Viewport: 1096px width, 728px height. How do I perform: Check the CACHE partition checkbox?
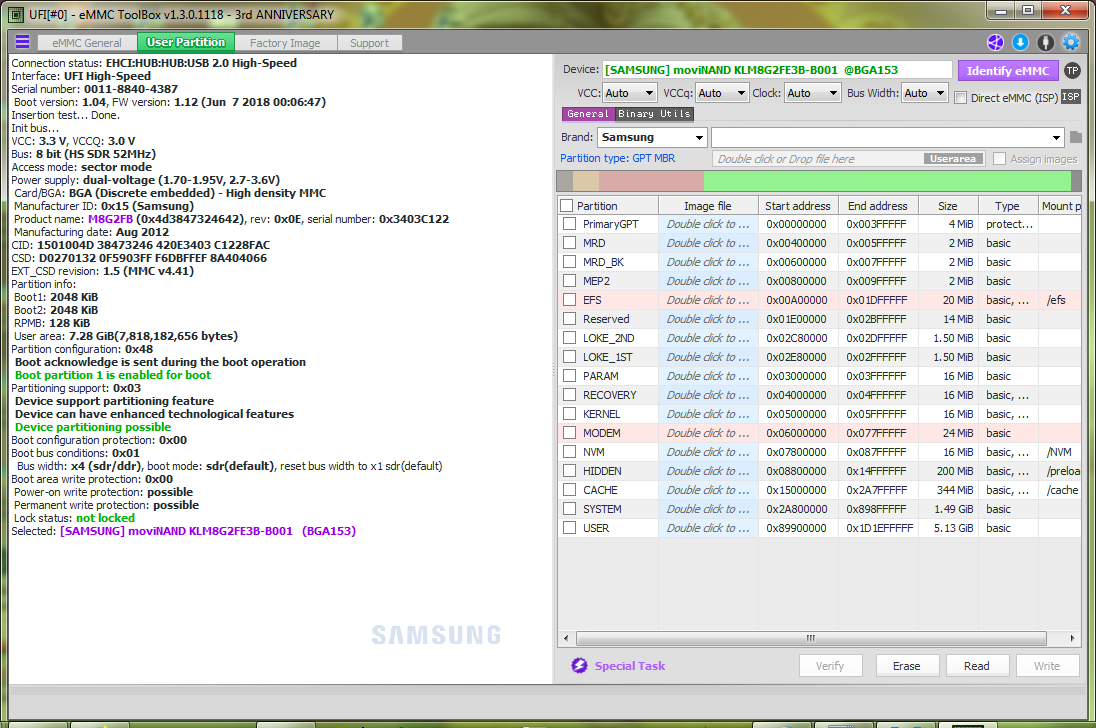(570, 490)
